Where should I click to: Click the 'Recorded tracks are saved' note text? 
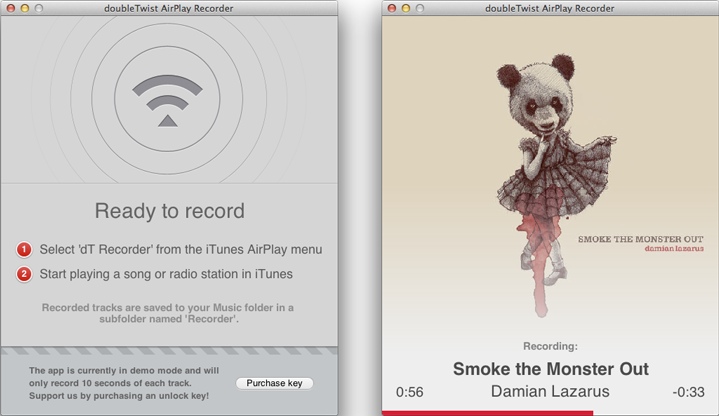(x=168, y=313)
